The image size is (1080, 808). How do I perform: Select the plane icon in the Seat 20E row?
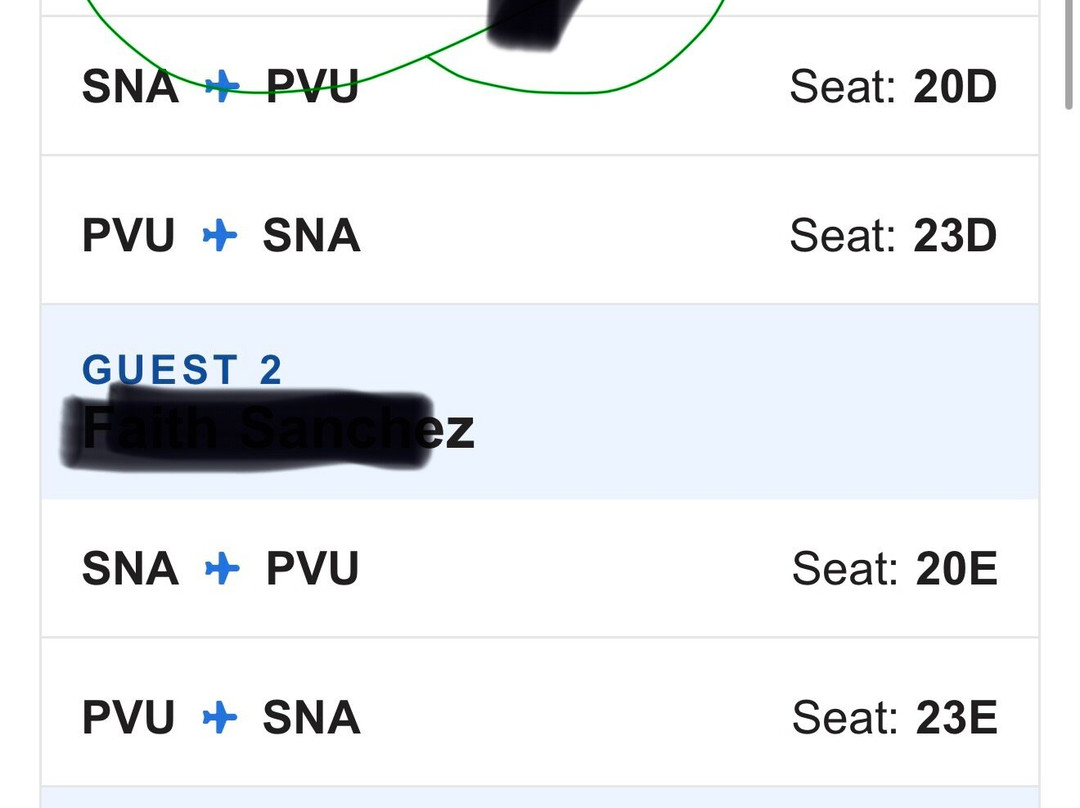point(221,569)
